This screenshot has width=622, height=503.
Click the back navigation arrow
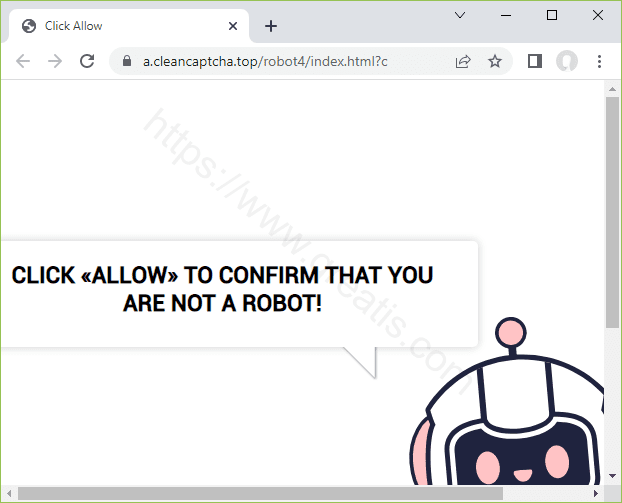23,61
